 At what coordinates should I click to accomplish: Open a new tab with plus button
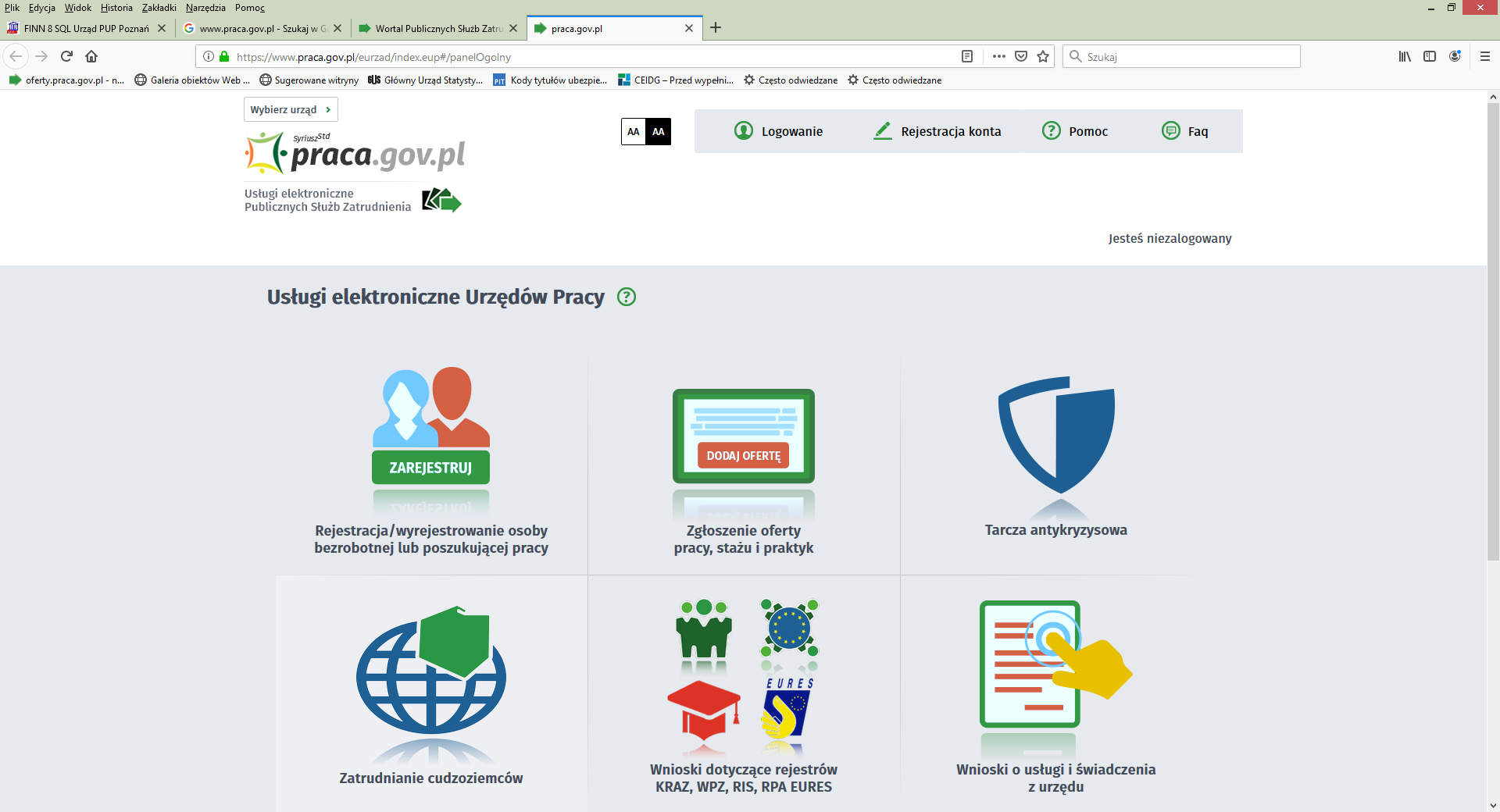(716, 28)
